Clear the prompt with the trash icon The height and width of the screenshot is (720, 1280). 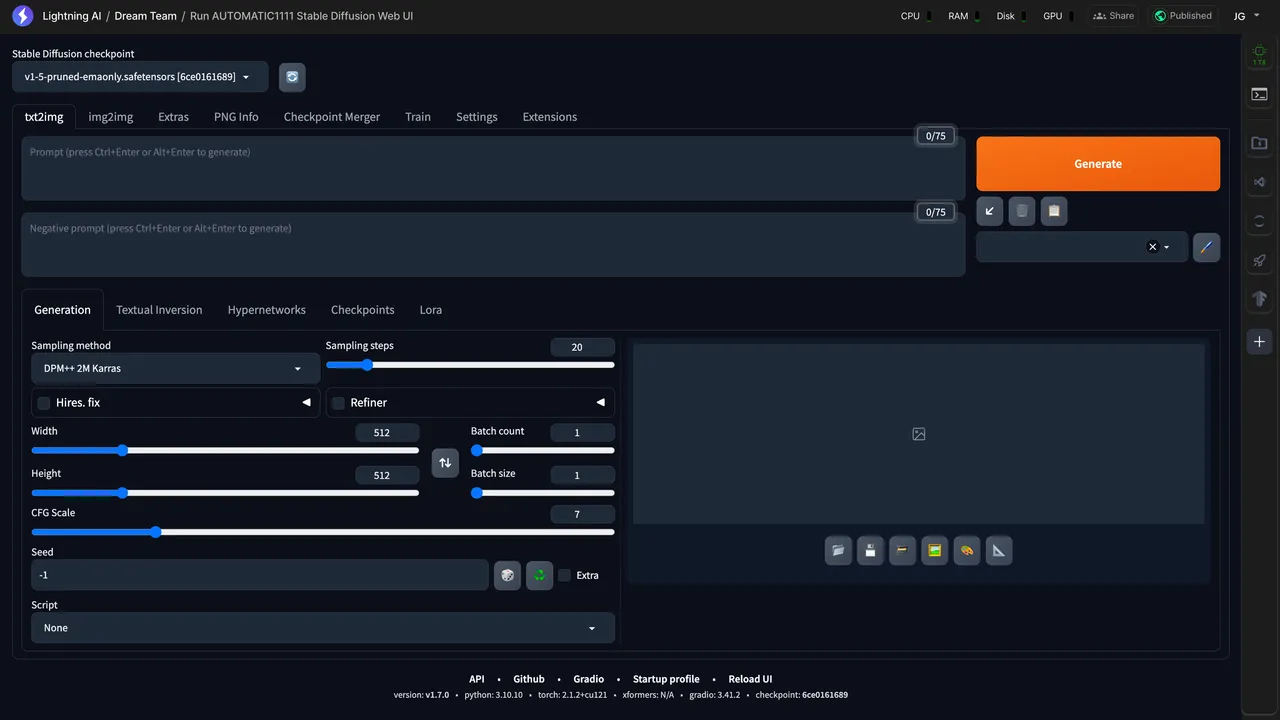pyautogui.click(x=1021, y=211)
